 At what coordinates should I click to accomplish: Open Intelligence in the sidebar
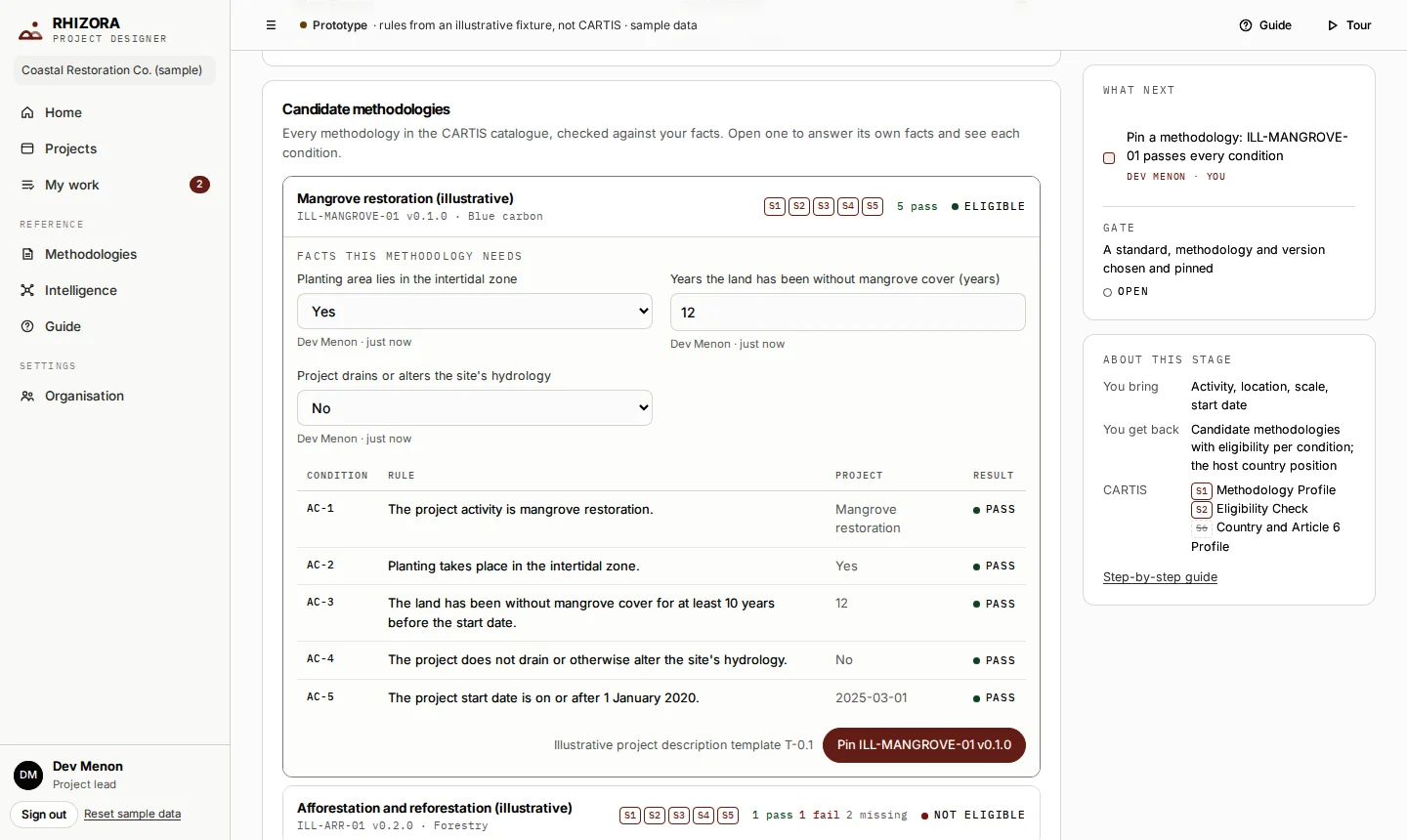tap(115, 290)
